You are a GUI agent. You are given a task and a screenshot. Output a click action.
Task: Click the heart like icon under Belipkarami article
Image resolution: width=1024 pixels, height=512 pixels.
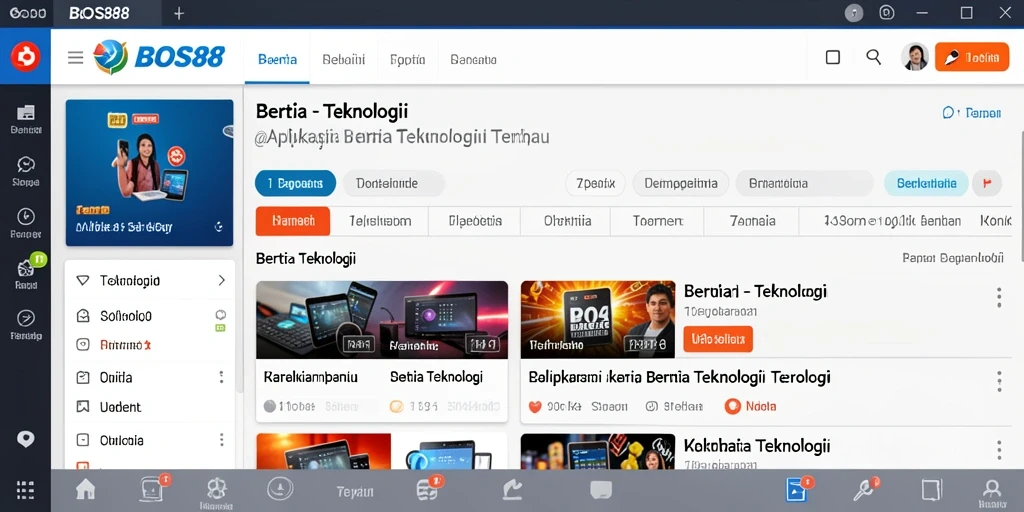535,406
